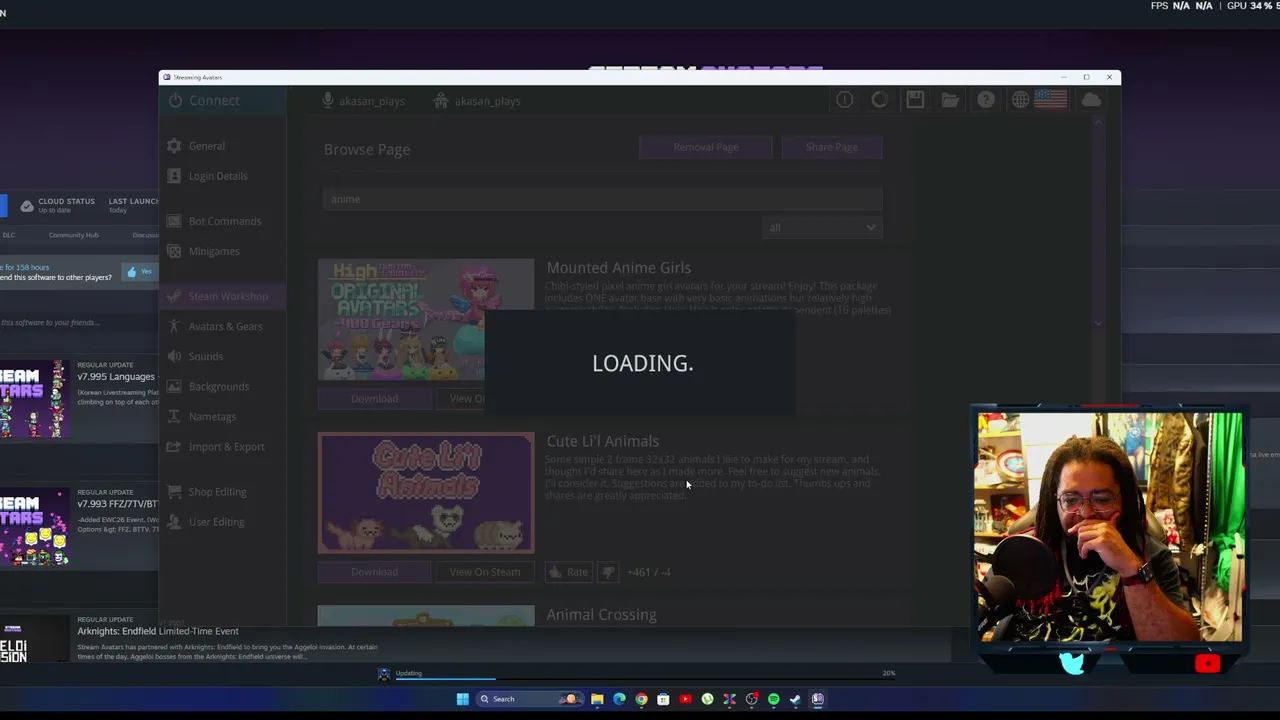The image size is (1280, 720).
Task: Open uTorrent from taskbar
Action: [x=707, y=699]
